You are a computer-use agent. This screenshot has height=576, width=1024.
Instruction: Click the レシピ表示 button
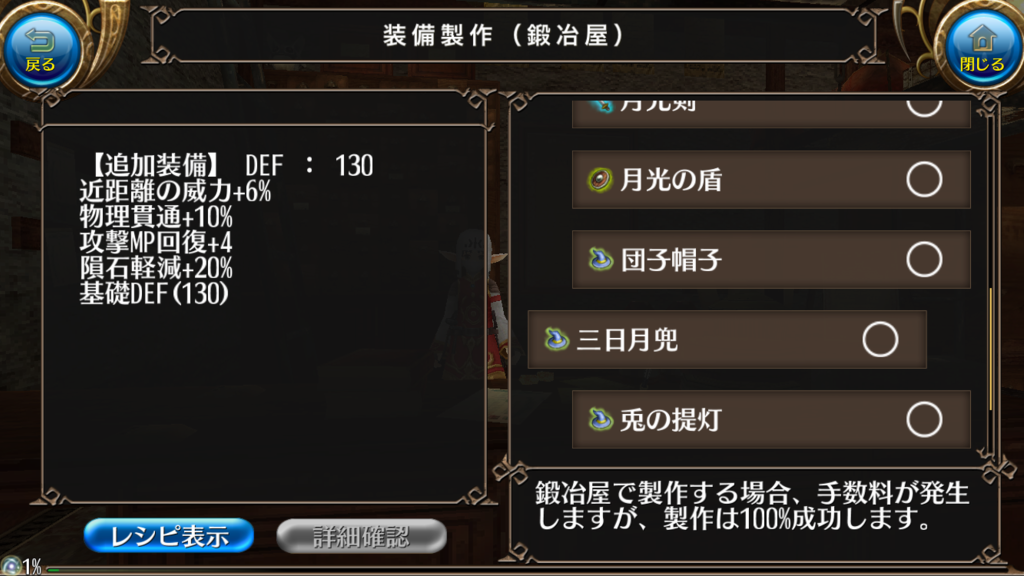(168, 536)
